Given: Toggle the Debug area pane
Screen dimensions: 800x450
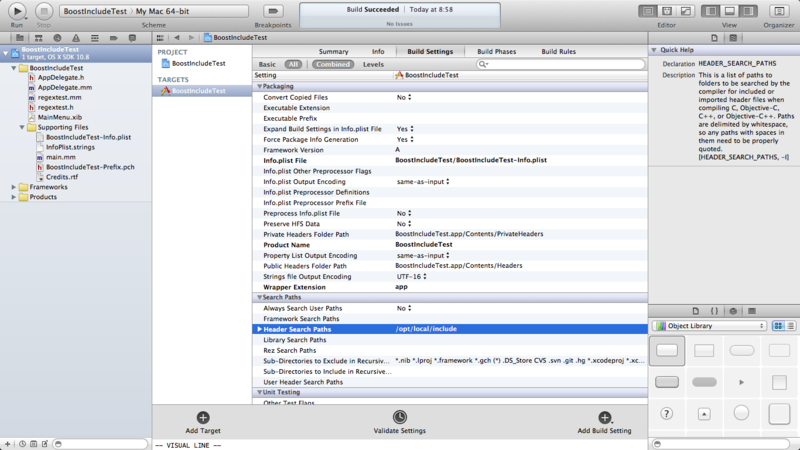Looking at the screenshot, I should click(x=730, y=11).
